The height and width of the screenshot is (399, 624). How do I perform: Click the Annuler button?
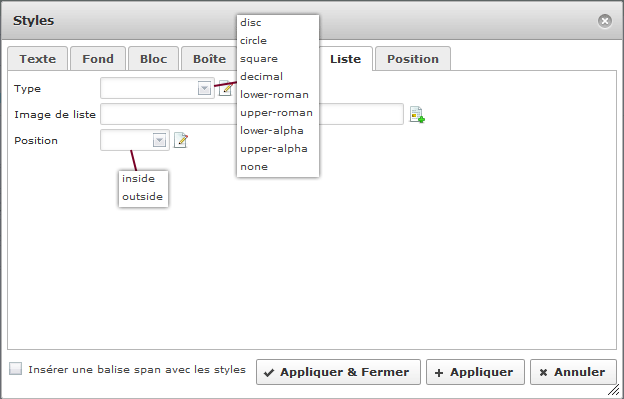573,372
